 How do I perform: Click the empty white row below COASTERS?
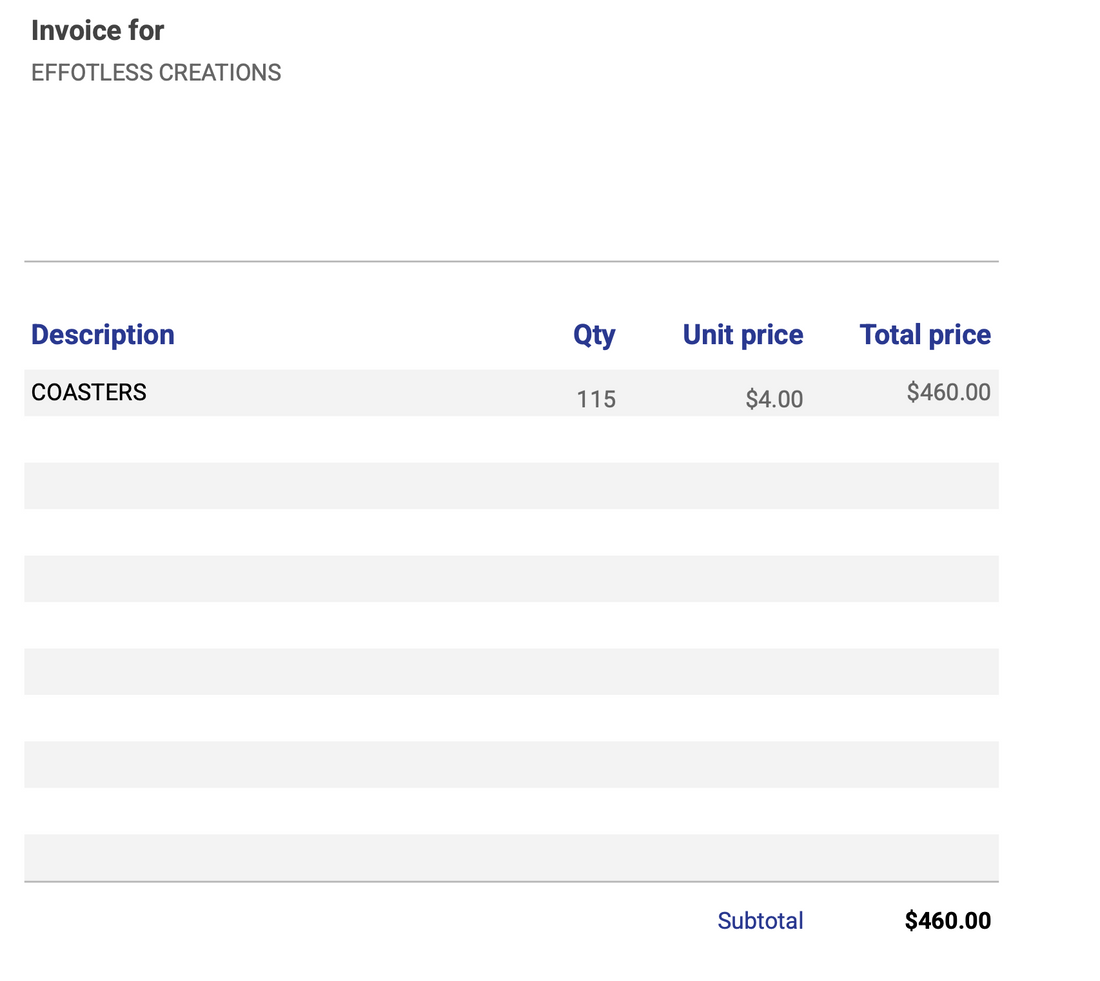pyautogui.click(x=510, y=439)
